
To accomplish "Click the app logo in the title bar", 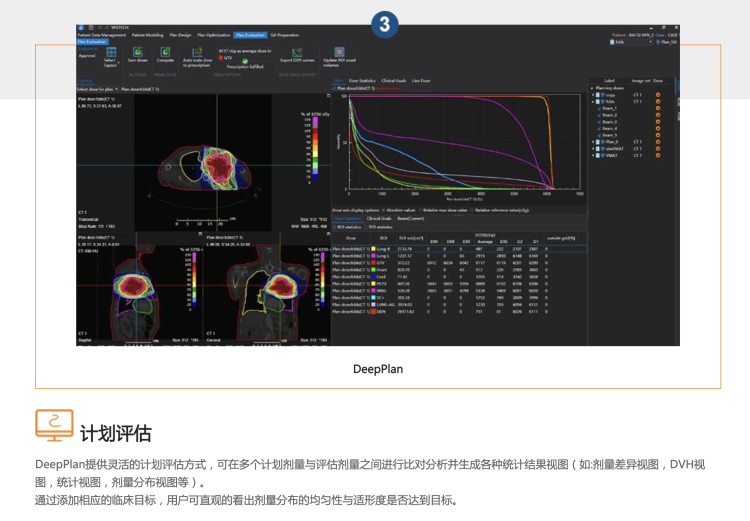I will point(81,27).
